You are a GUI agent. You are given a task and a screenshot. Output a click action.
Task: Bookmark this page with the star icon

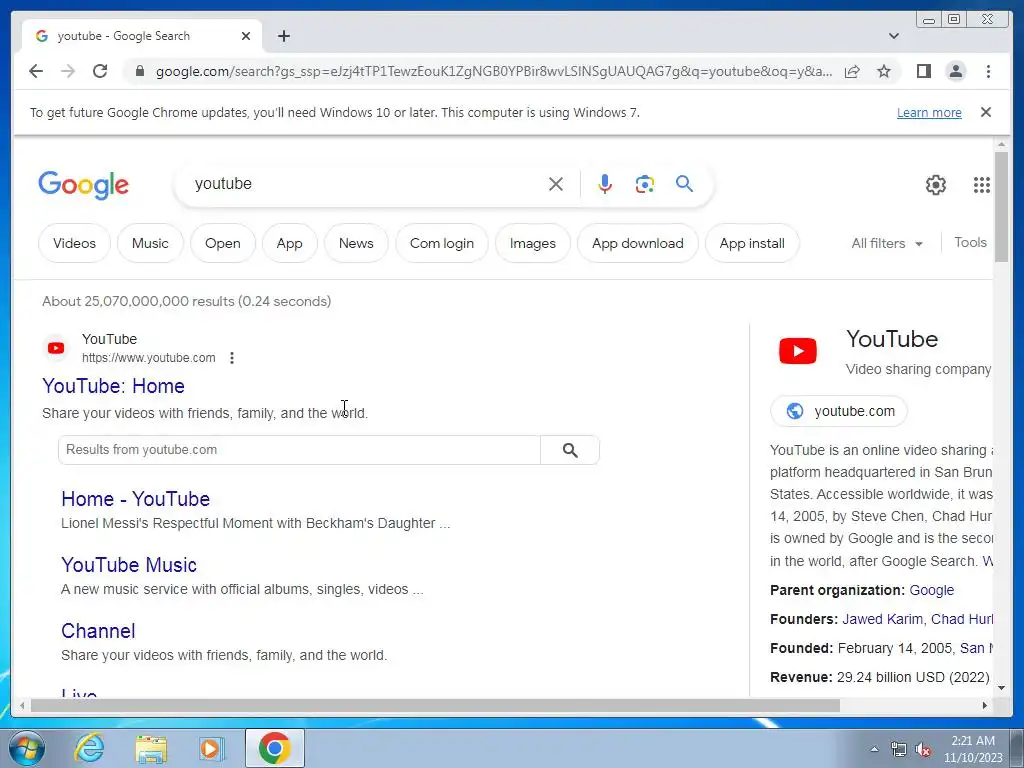[x=884, y=71]
